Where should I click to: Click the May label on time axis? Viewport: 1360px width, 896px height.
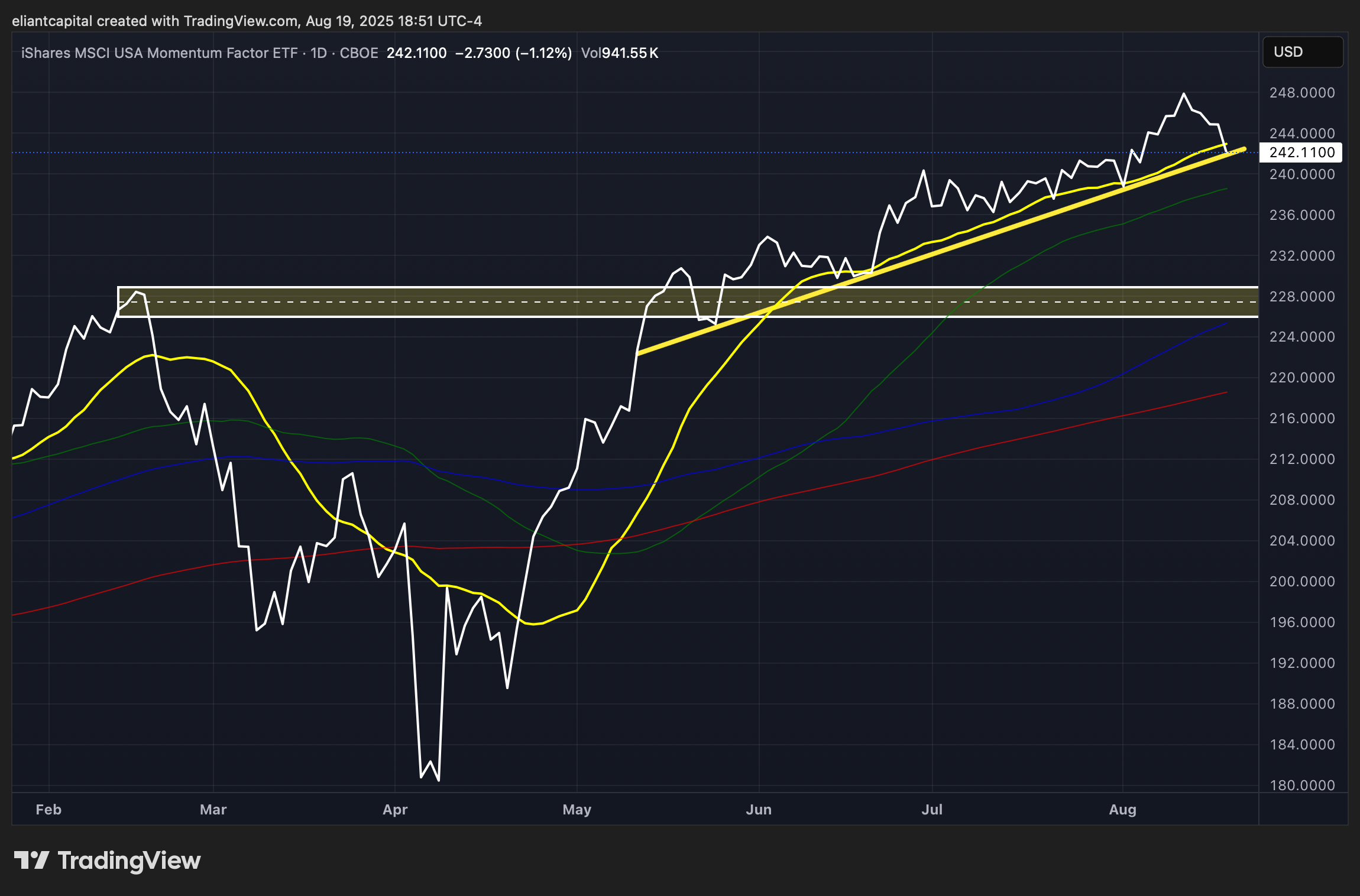coord(577,809)
